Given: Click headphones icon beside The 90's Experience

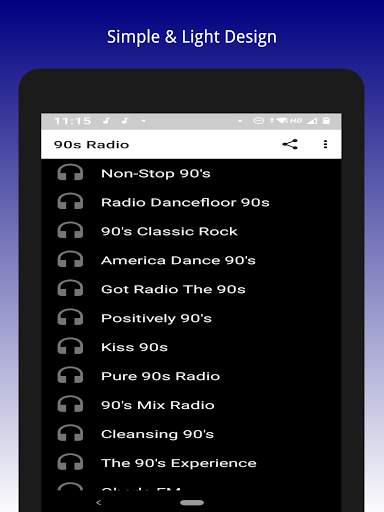Looking at the screenshot, I should click(70, 463).
